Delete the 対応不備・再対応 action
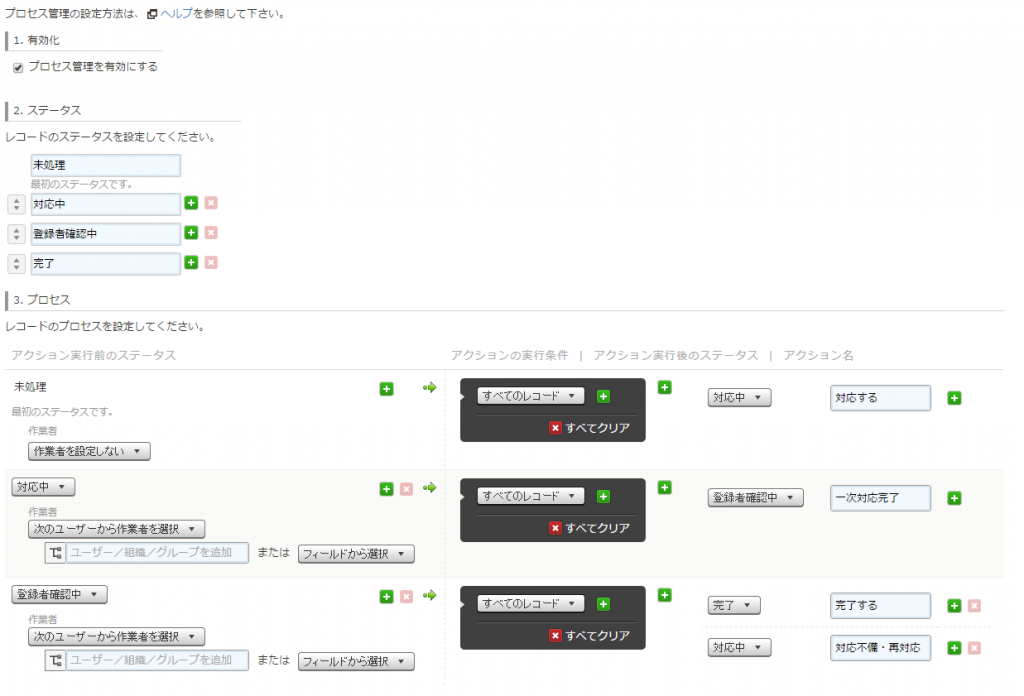 974,648
